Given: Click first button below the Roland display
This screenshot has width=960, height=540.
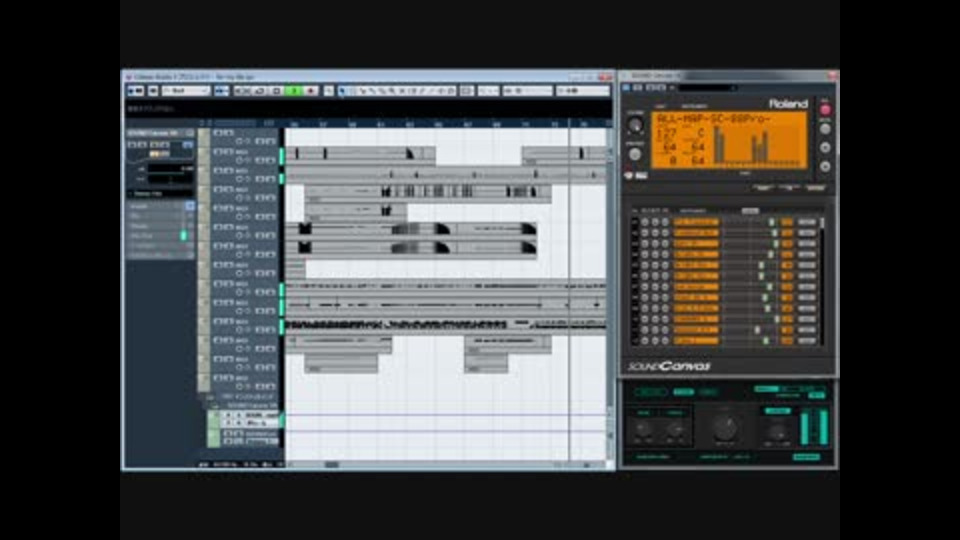Looking at the screenshot, I should click(762, 187).
